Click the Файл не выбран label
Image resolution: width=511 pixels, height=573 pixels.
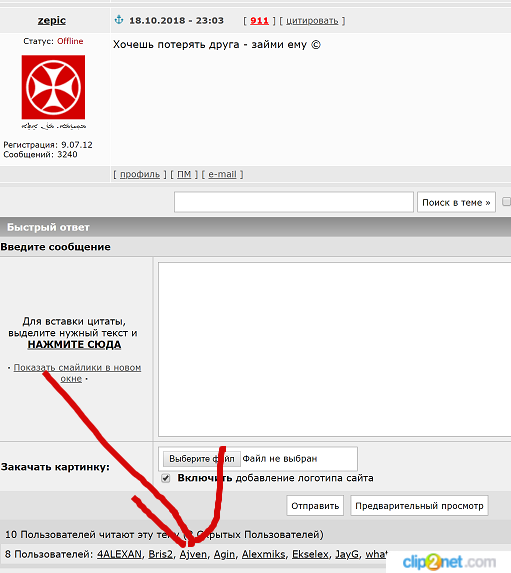pyautogui.click(x=280, y=459)
